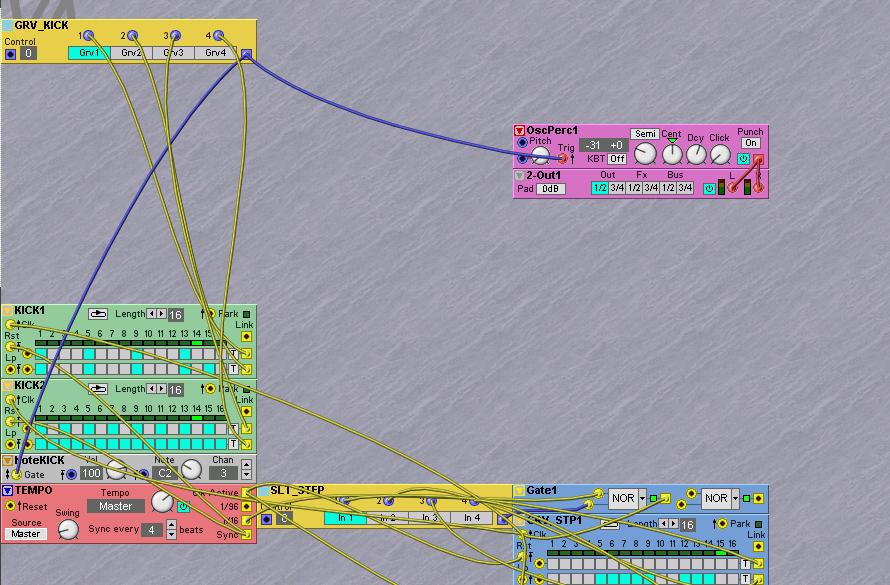
Task: Toggle Punch On button in OscPerc1
Action: [750, 143]
